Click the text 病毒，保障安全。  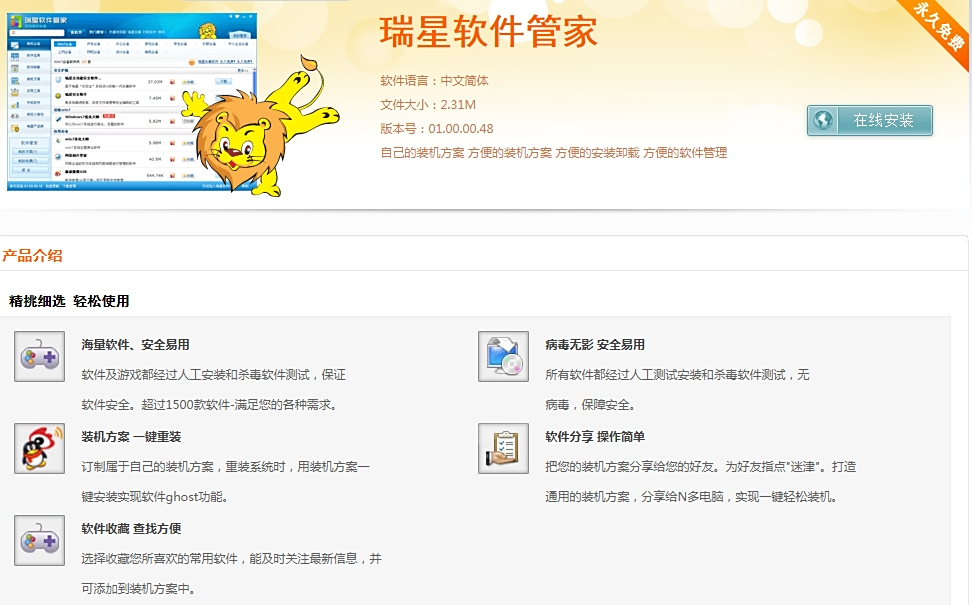[x=591, y=405]
